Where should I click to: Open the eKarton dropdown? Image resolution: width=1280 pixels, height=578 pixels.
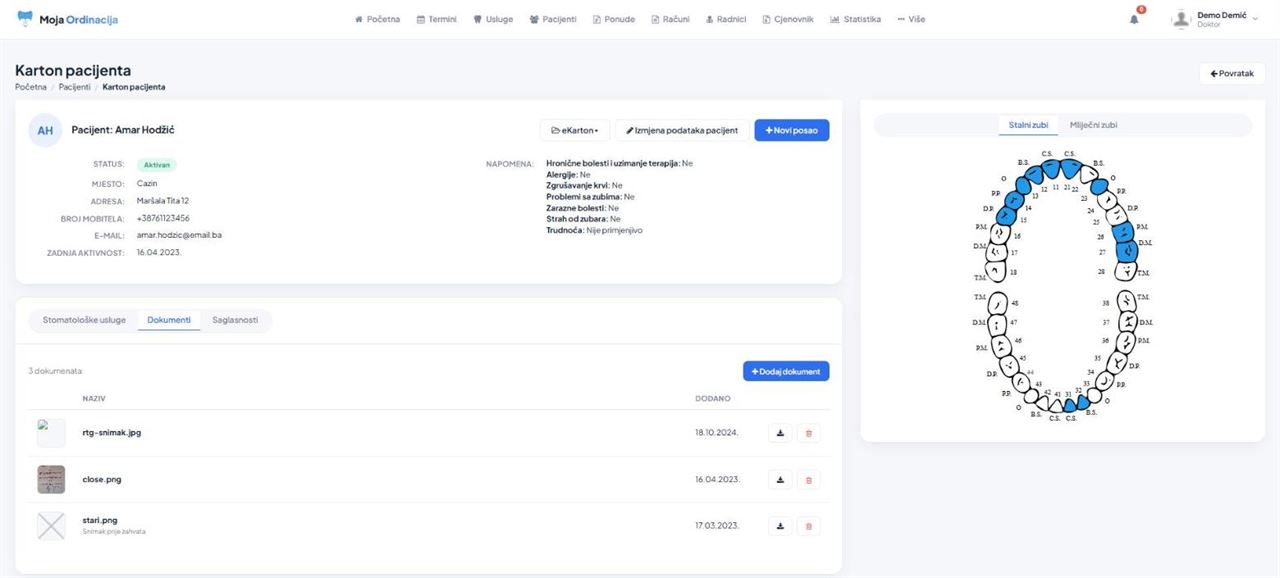(575, 130)
